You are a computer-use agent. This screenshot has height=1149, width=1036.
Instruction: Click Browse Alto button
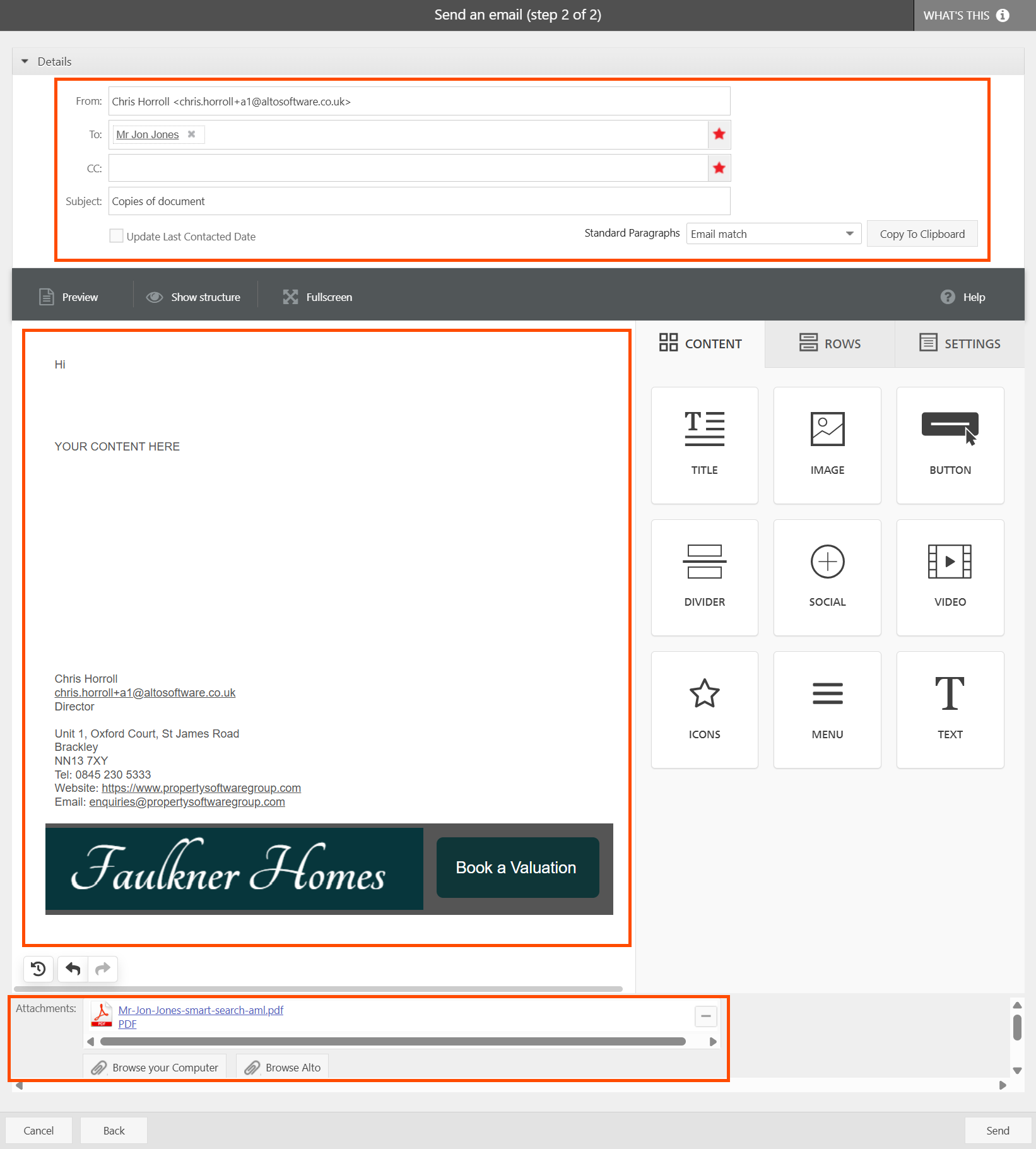283,1068
